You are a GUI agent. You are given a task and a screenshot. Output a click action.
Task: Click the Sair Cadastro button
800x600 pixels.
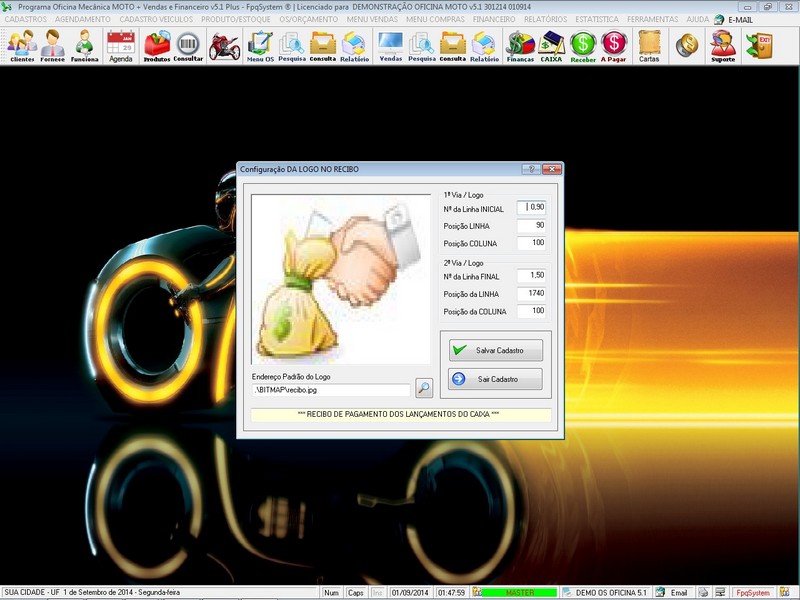click(x=495, y=379)
